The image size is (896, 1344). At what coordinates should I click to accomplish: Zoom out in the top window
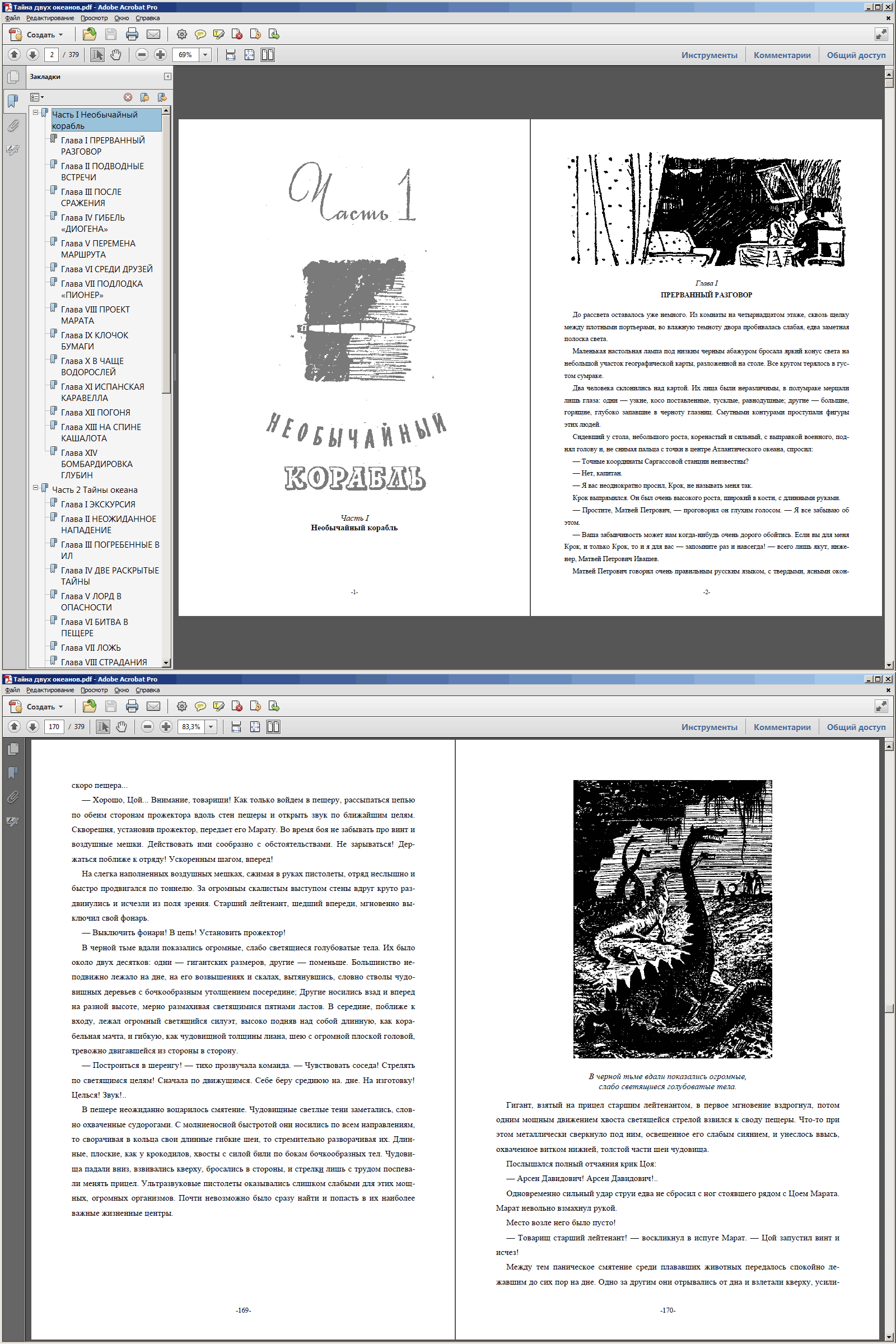click(142, 54)
